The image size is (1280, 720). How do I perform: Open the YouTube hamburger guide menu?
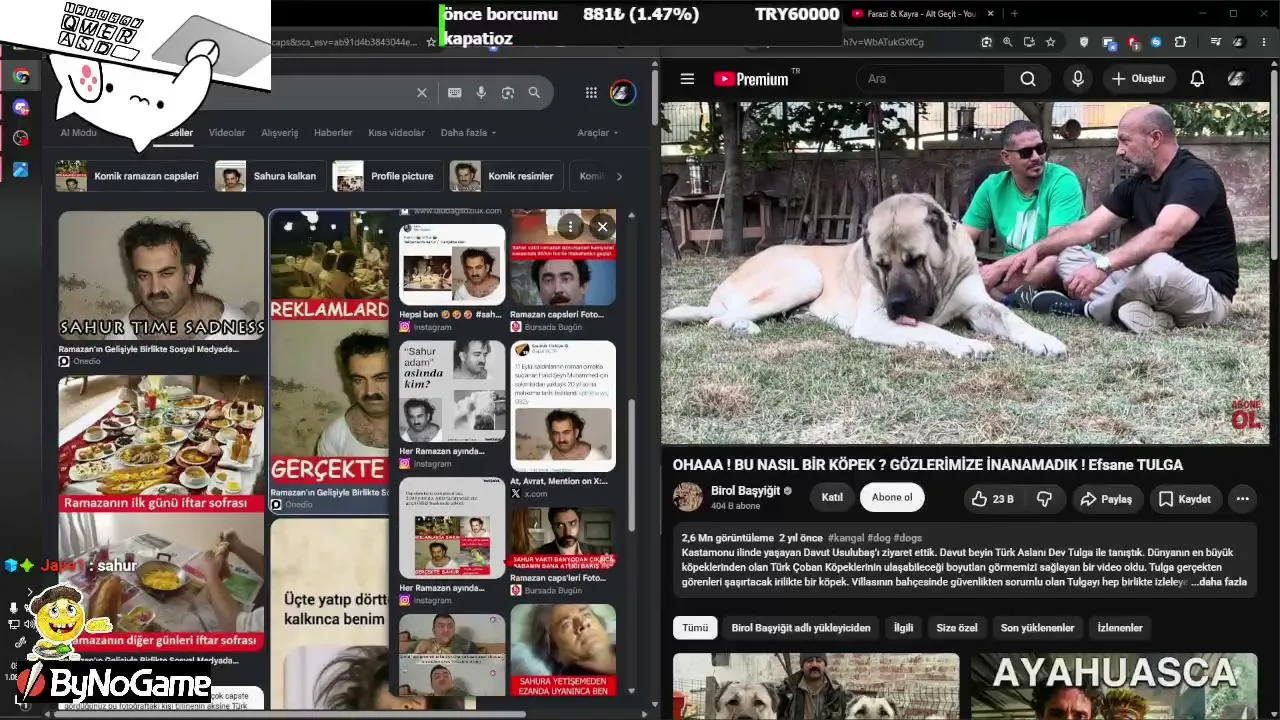click(687, 79)
